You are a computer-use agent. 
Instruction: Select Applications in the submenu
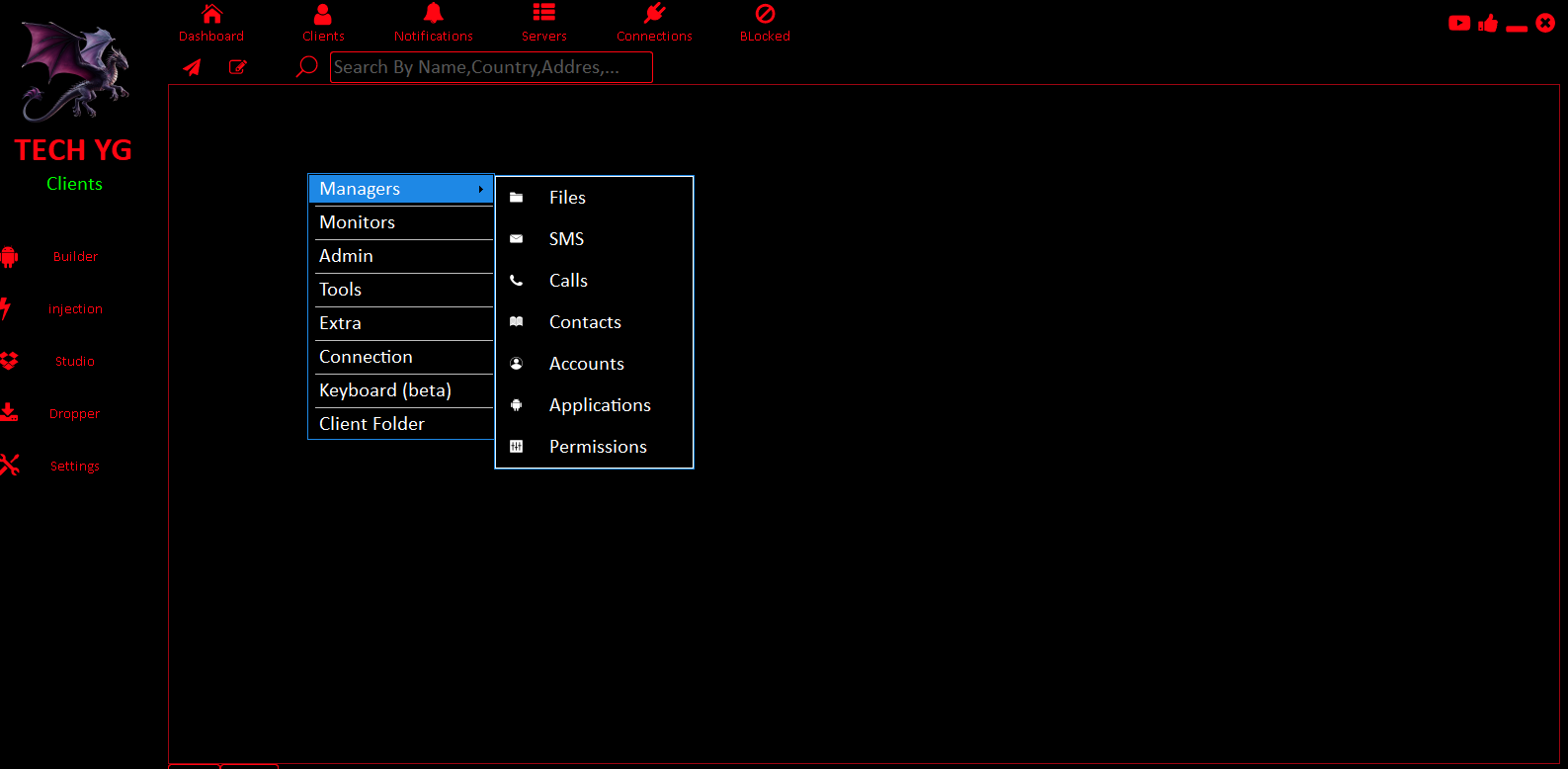(x=599, y=405)
